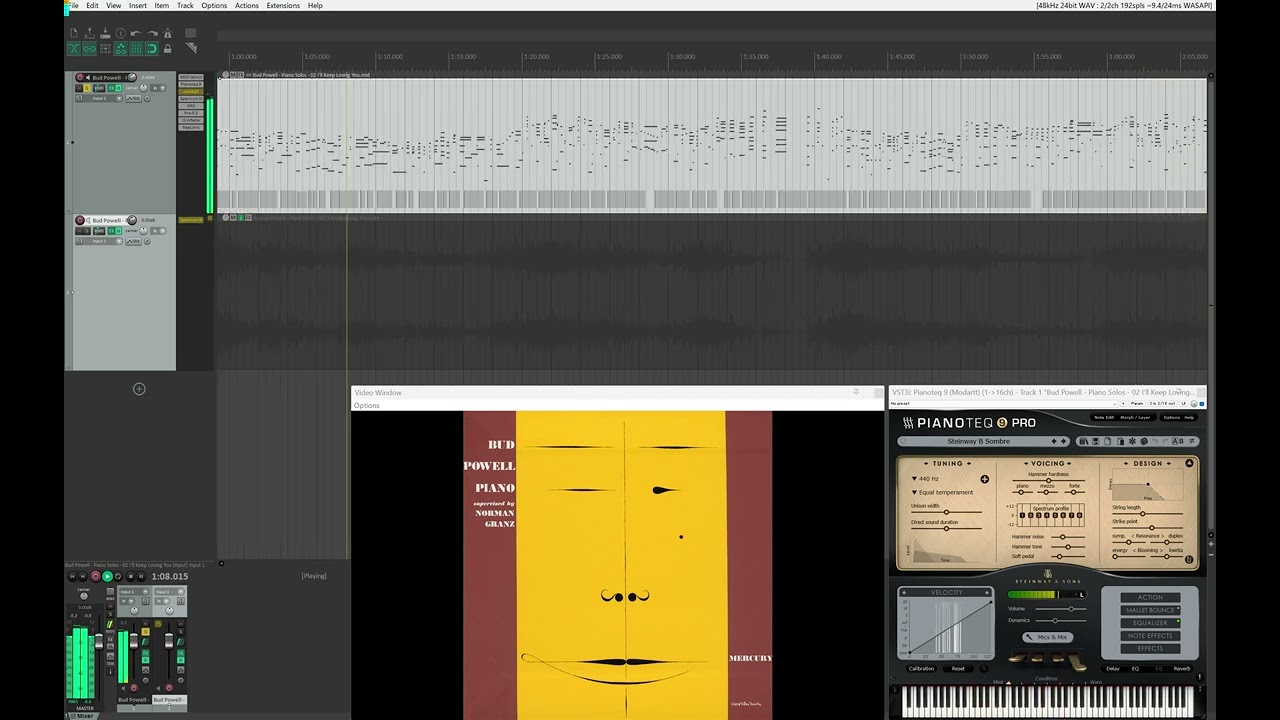The height and width of the screenshot is (720, 1280).
Task: Open the Insert menu
Action: 138,5
